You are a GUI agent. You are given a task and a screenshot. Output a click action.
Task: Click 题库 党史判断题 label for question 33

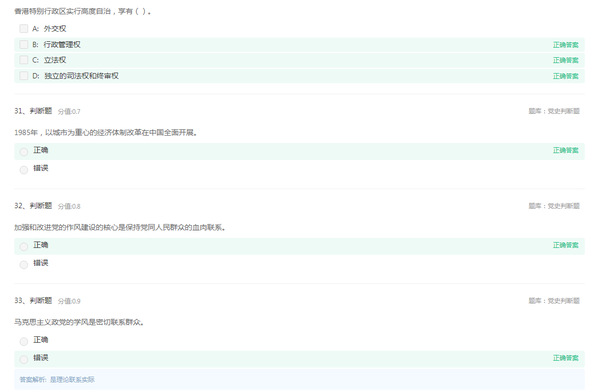click(x=554, y=301)
